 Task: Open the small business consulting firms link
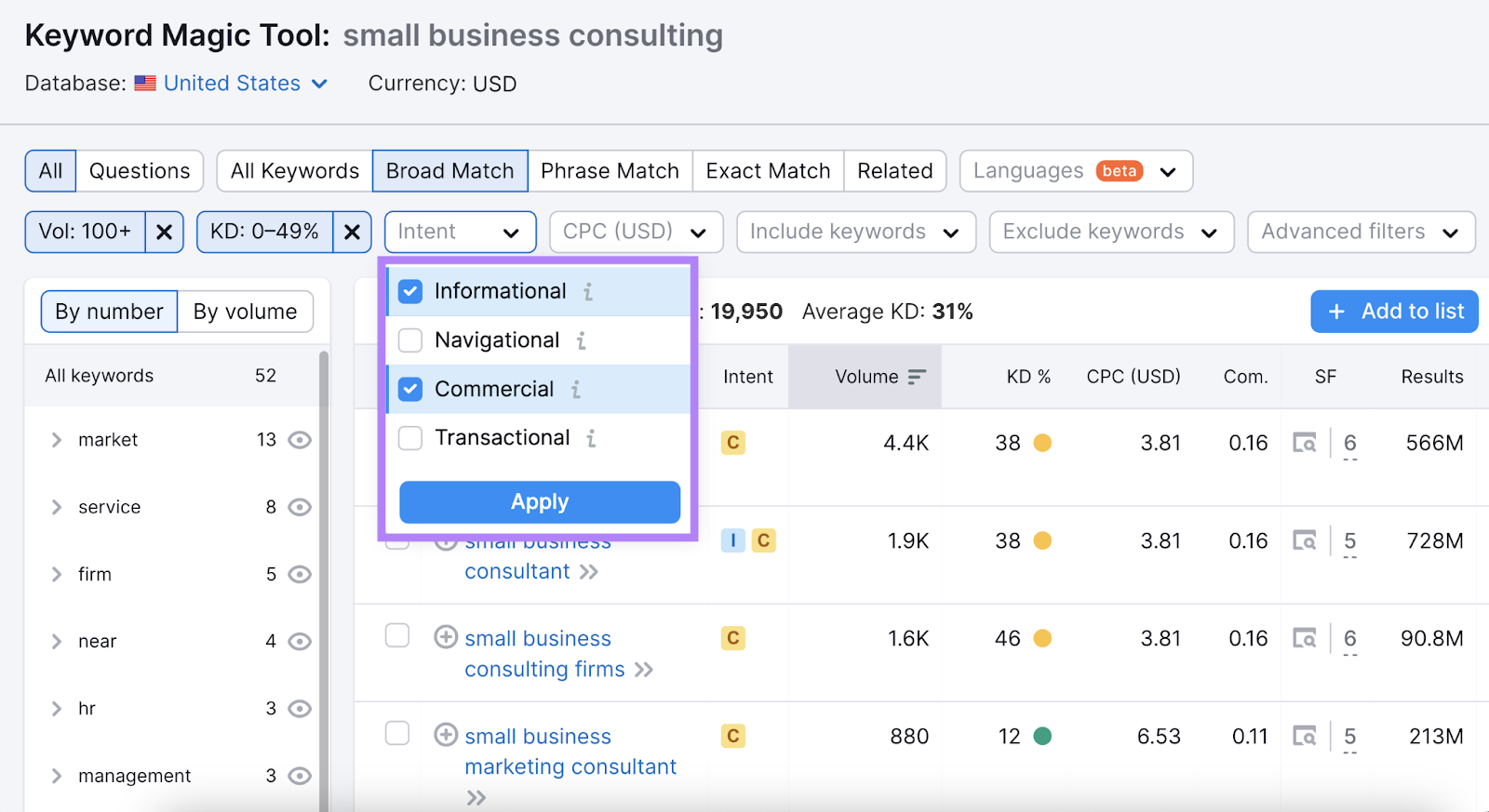tap(544, 654)
